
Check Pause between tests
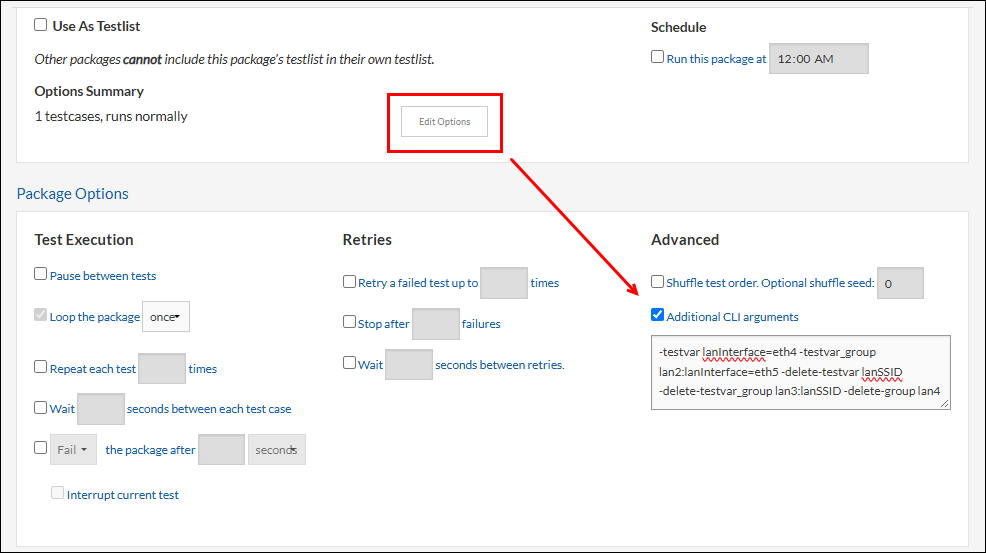(x=40, y=274)
